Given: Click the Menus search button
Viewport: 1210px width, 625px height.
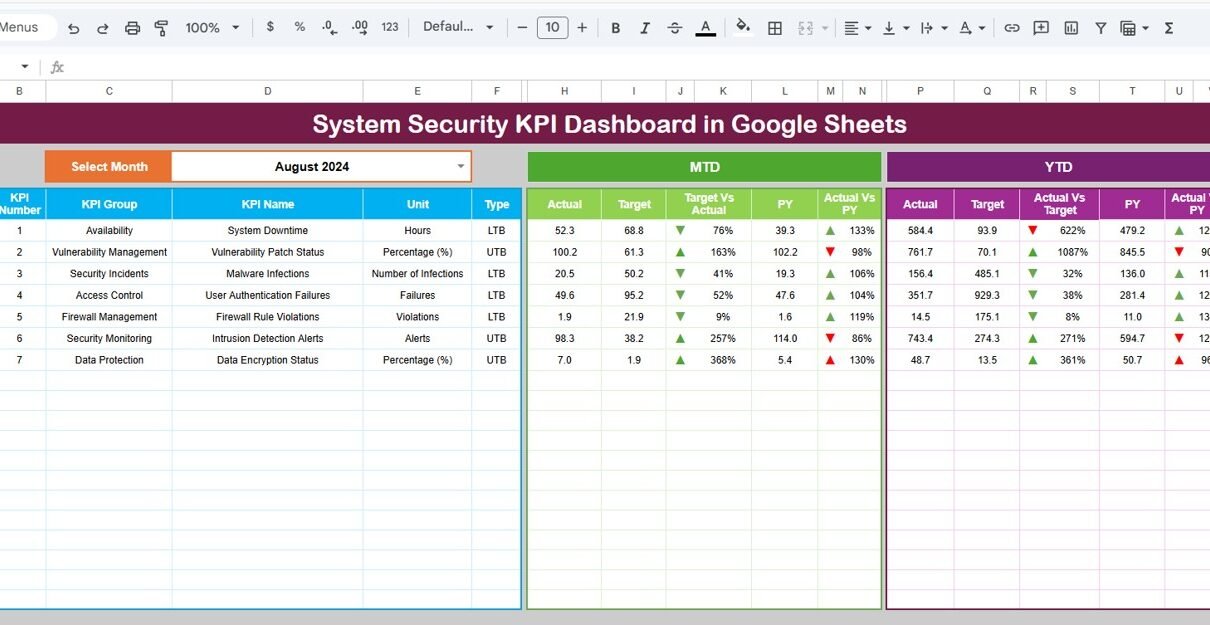Looking at the screenshot, I should (20, 27).
